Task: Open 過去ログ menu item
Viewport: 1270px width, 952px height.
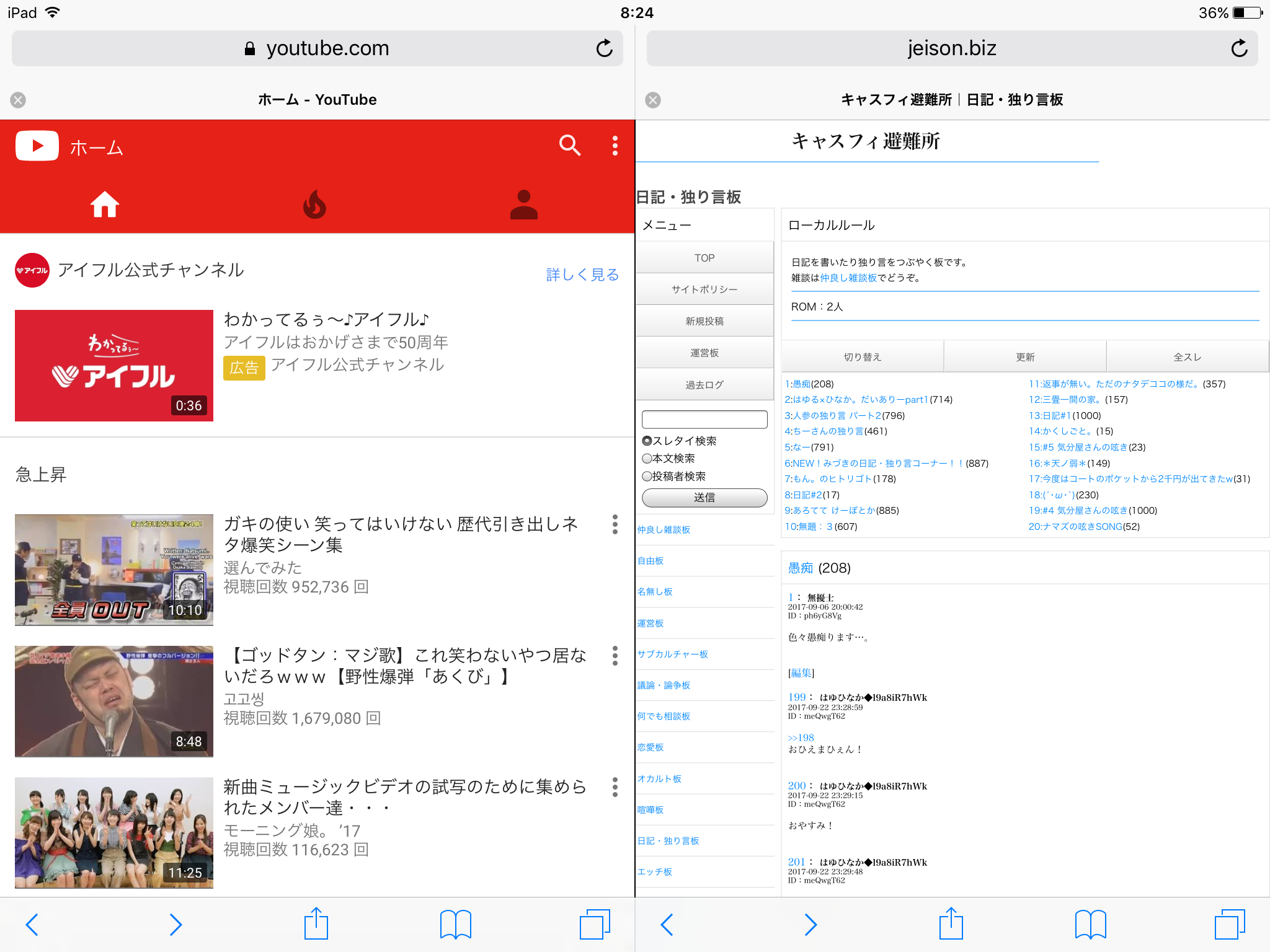Action: click(x=704, y=385)
